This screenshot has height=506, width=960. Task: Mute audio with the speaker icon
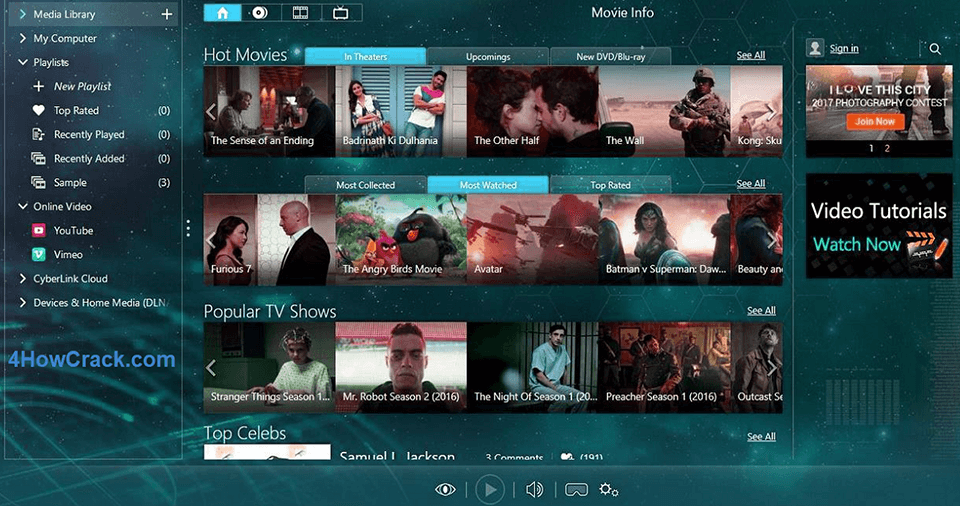click(535, 489)
